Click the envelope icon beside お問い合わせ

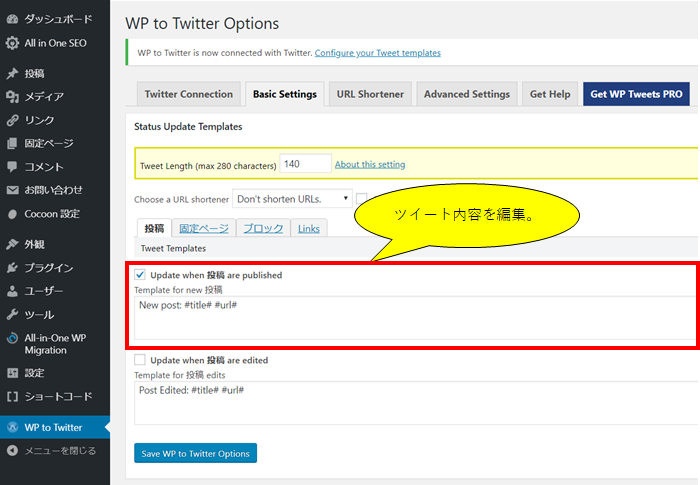[x=12, y=190]
